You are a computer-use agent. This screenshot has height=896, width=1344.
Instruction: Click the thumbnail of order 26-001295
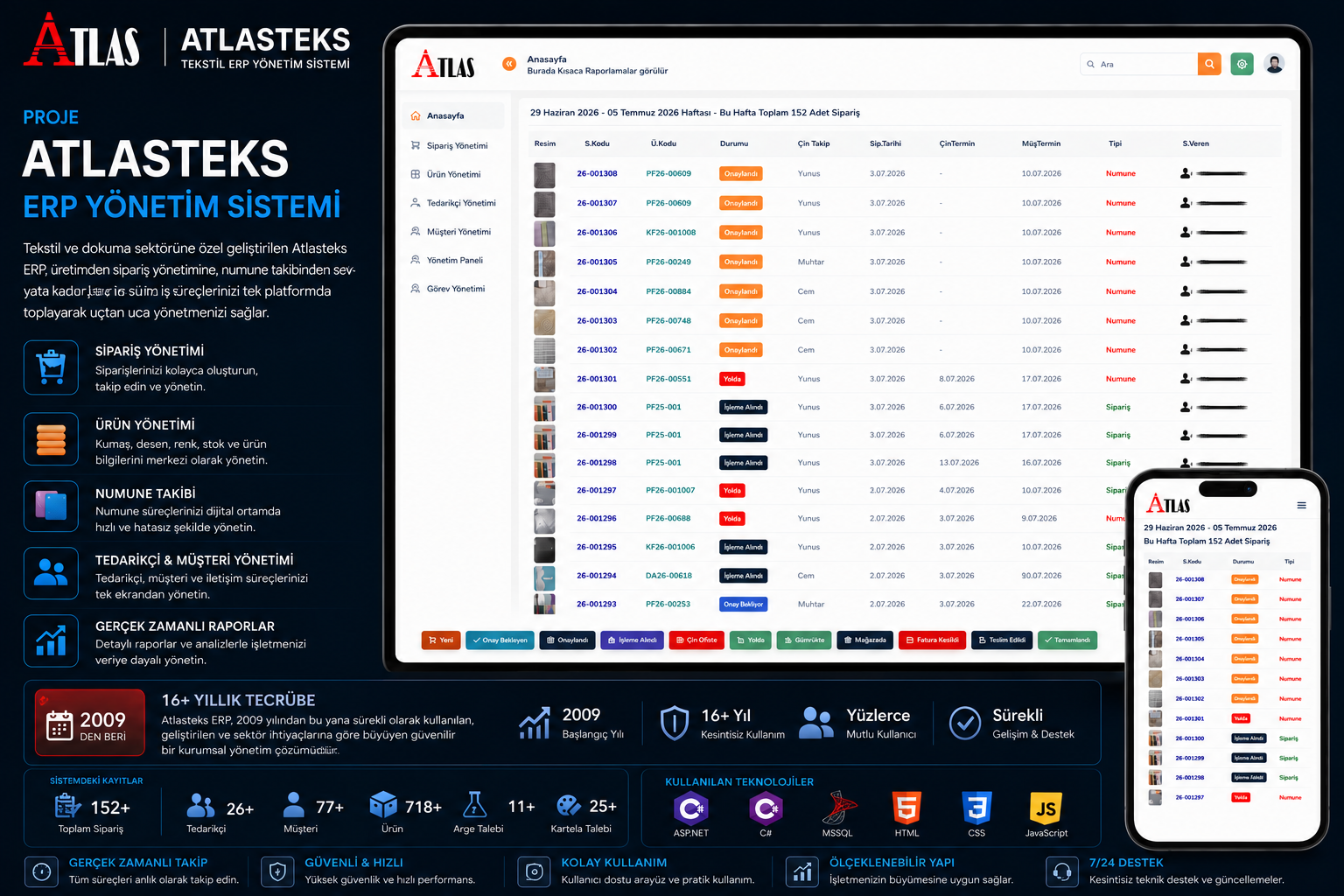[x=544, y=549]
